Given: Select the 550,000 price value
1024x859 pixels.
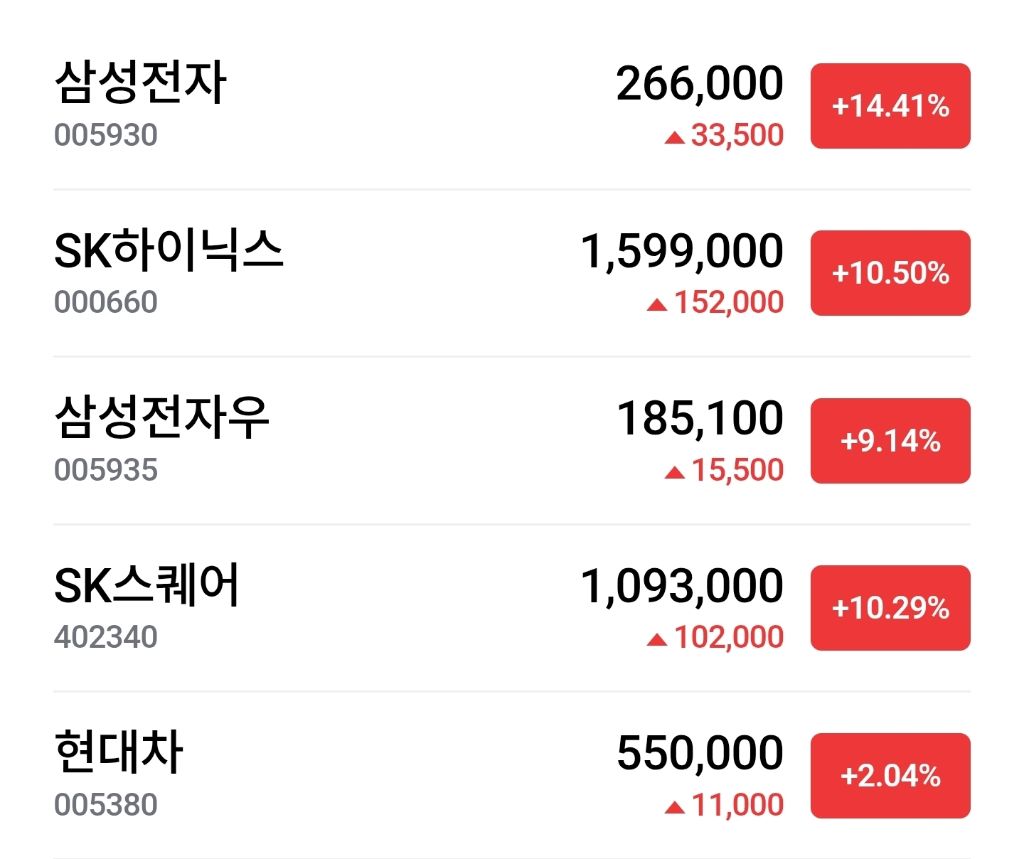Looking at the screenshot, I should [699, 753].
